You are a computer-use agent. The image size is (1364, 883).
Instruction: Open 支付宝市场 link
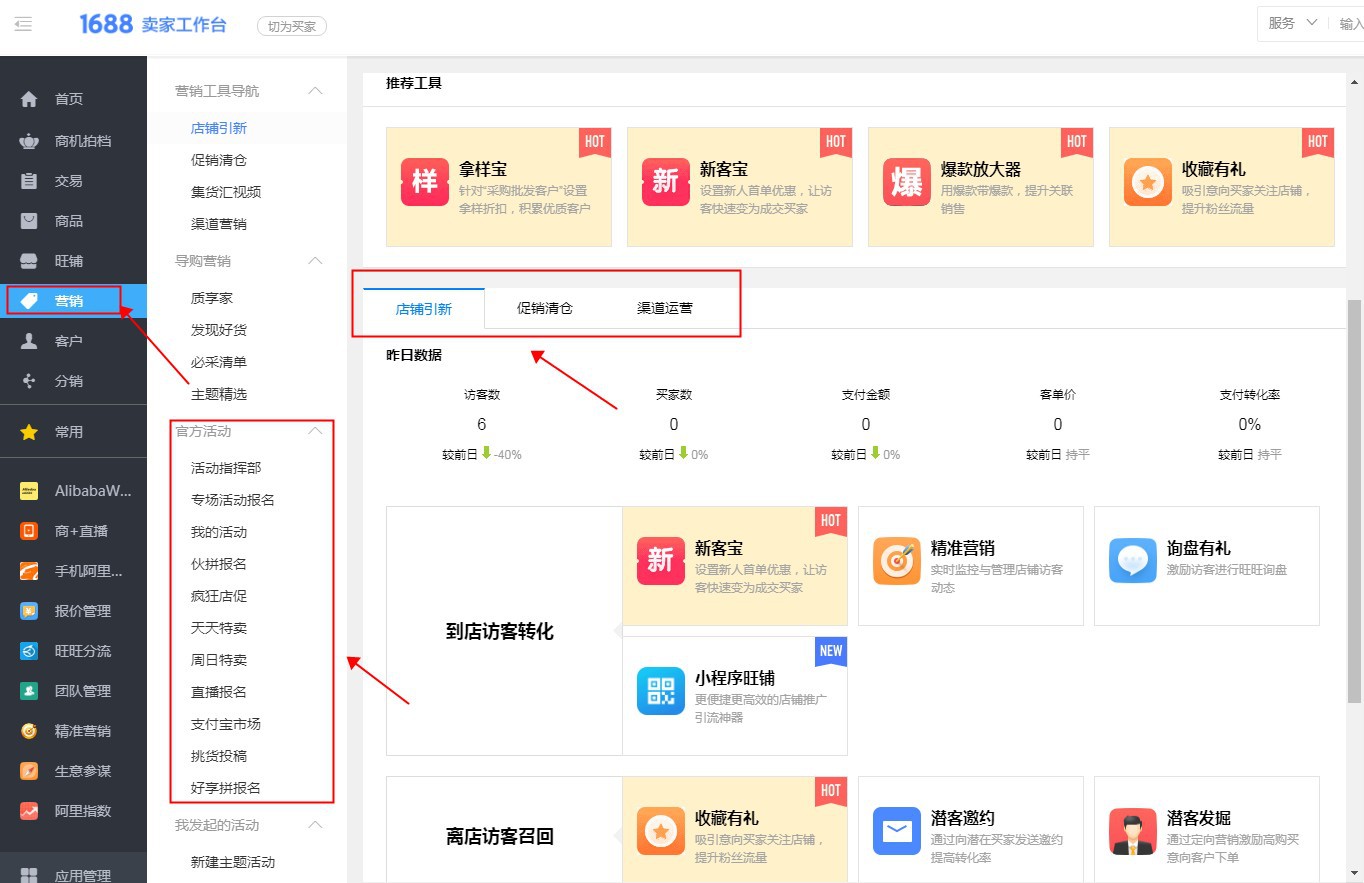[x=226, y=724]
